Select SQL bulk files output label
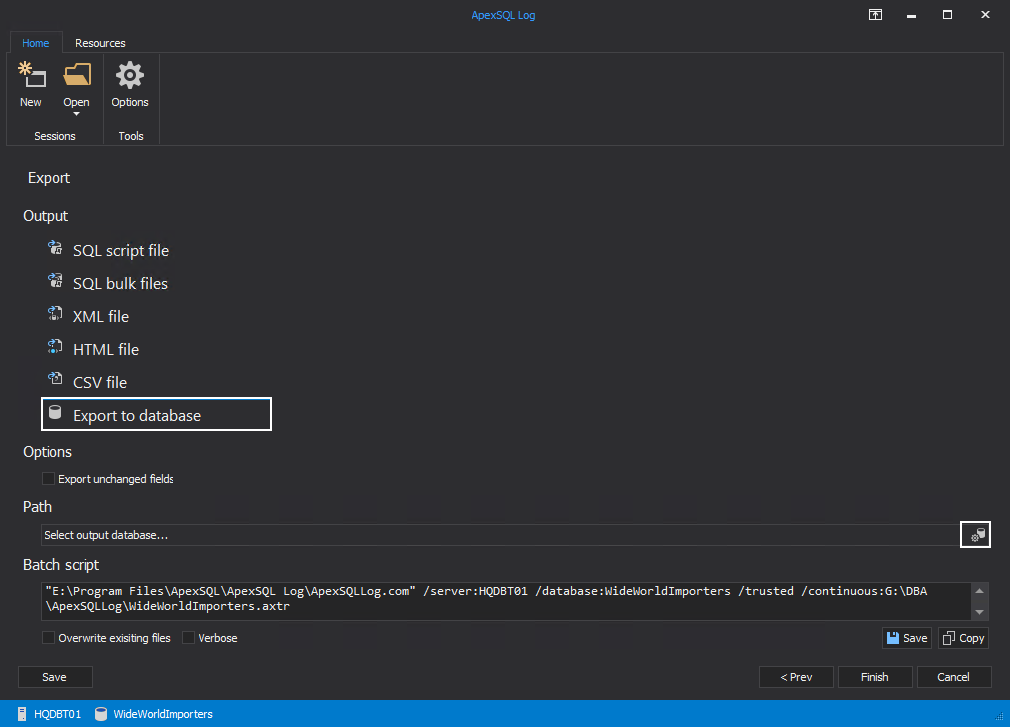The width and height of the screenshot is (1010, 727). [x=120, y=283]
